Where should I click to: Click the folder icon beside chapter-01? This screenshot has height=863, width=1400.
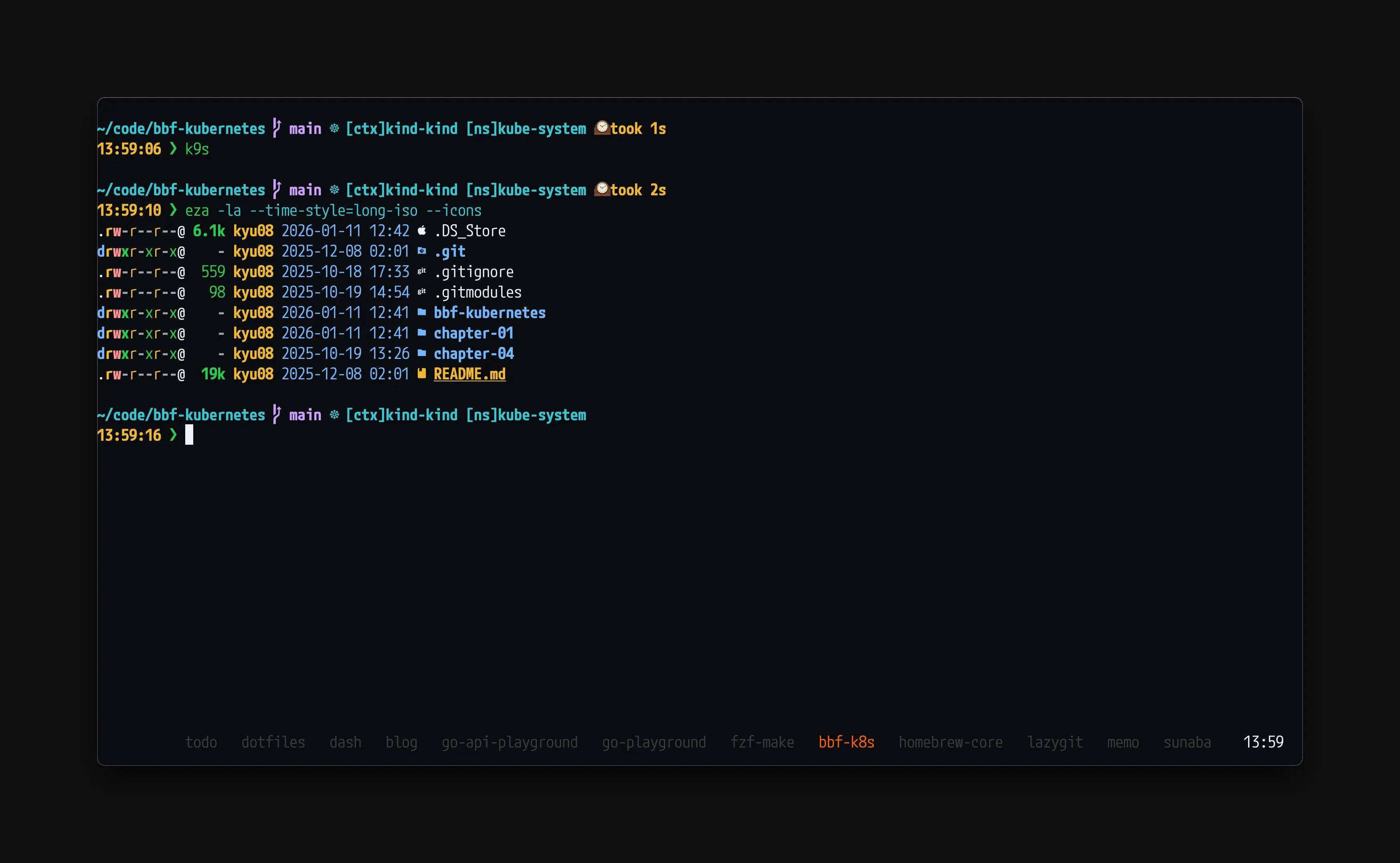[422, 333]
